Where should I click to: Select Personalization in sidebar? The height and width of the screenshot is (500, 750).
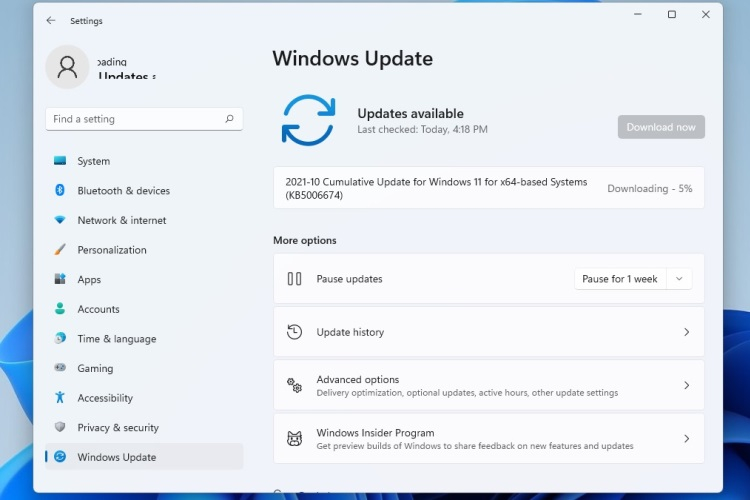tap(144, 250)
